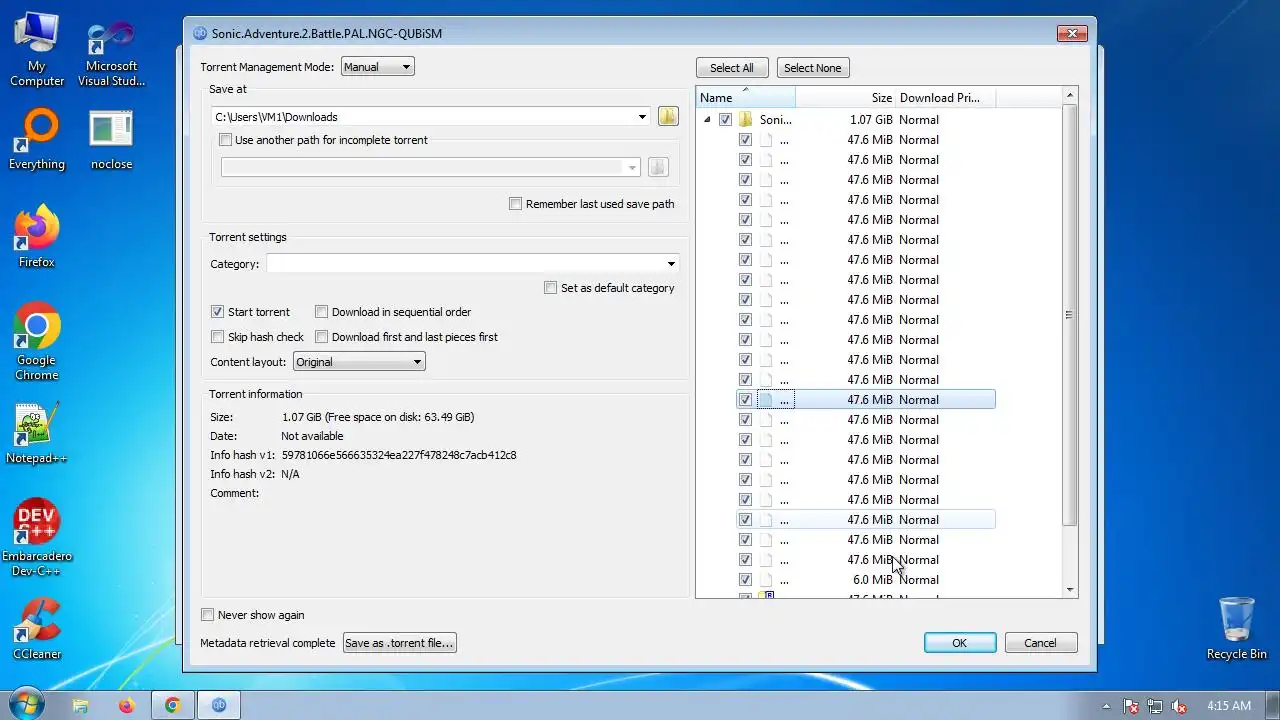Show hidden tray icons arrow
The image size is (1280, 720).
tap(1106, 706)
